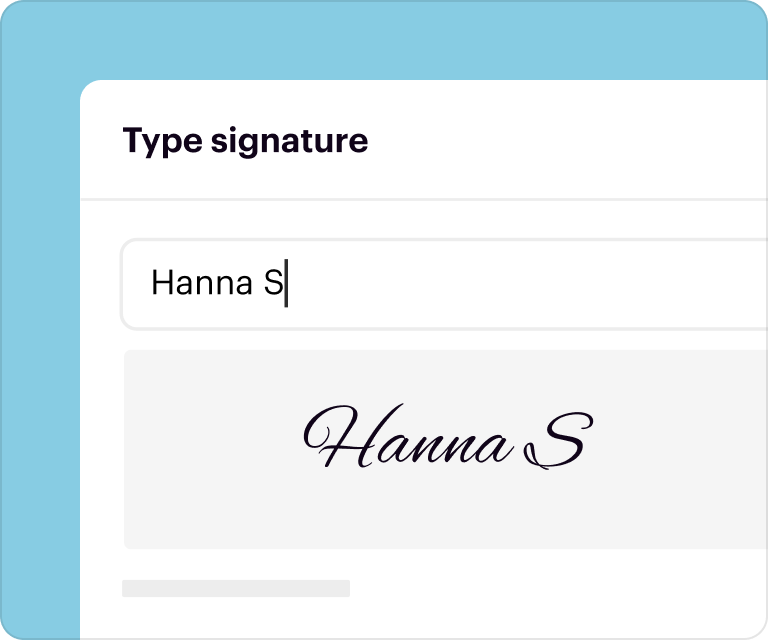
Task: Click the text cursor in the input field
Action: [x=287, y=284]
